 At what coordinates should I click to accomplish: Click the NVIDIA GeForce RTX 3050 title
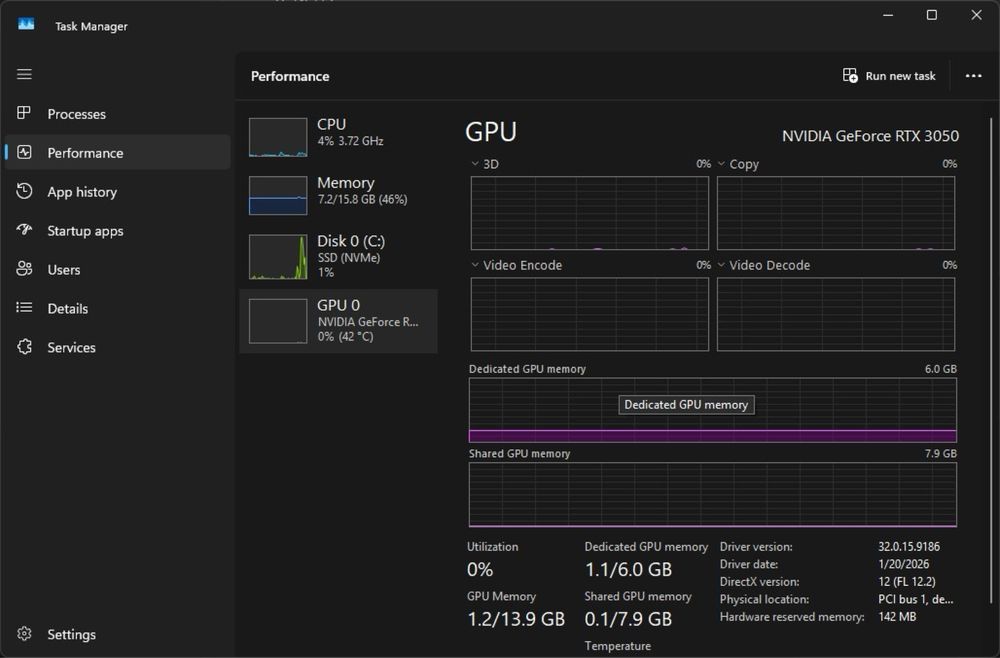(870, 136)
